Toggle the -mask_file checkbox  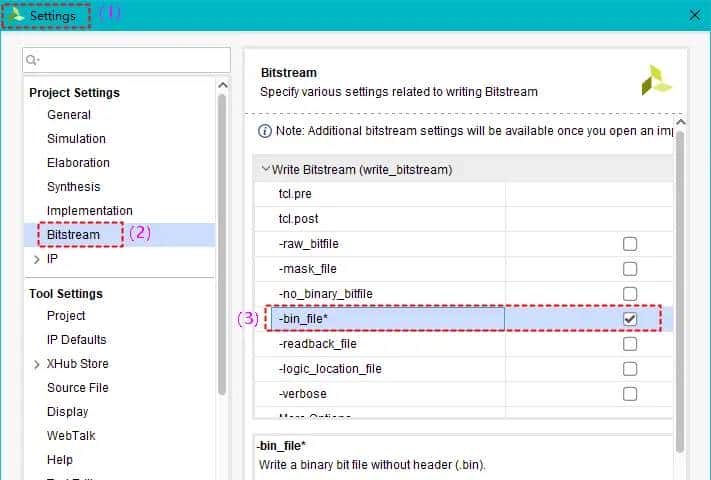pos(630,269)
